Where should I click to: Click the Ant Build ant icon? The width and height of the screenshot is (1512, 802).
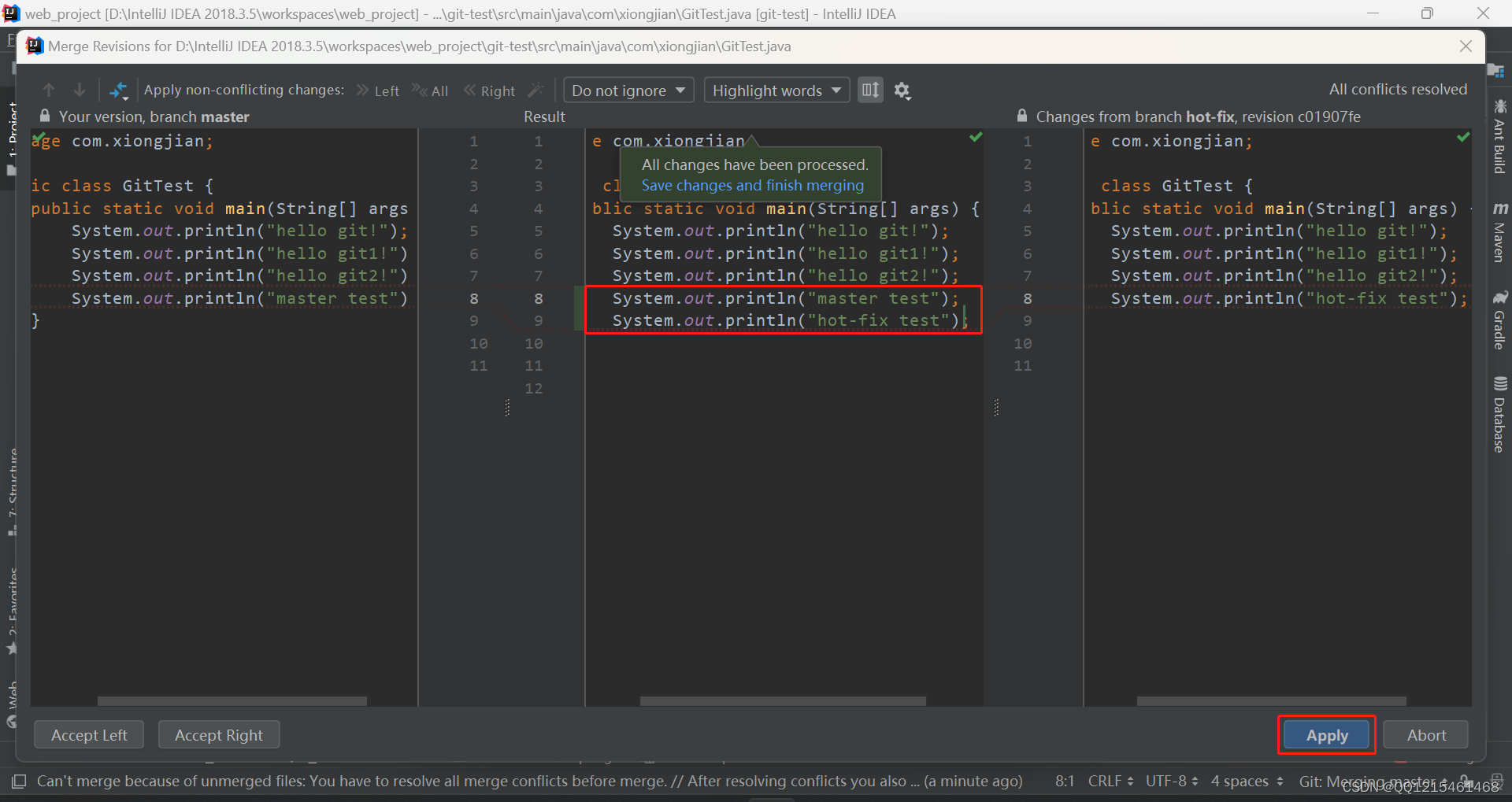1499,106
